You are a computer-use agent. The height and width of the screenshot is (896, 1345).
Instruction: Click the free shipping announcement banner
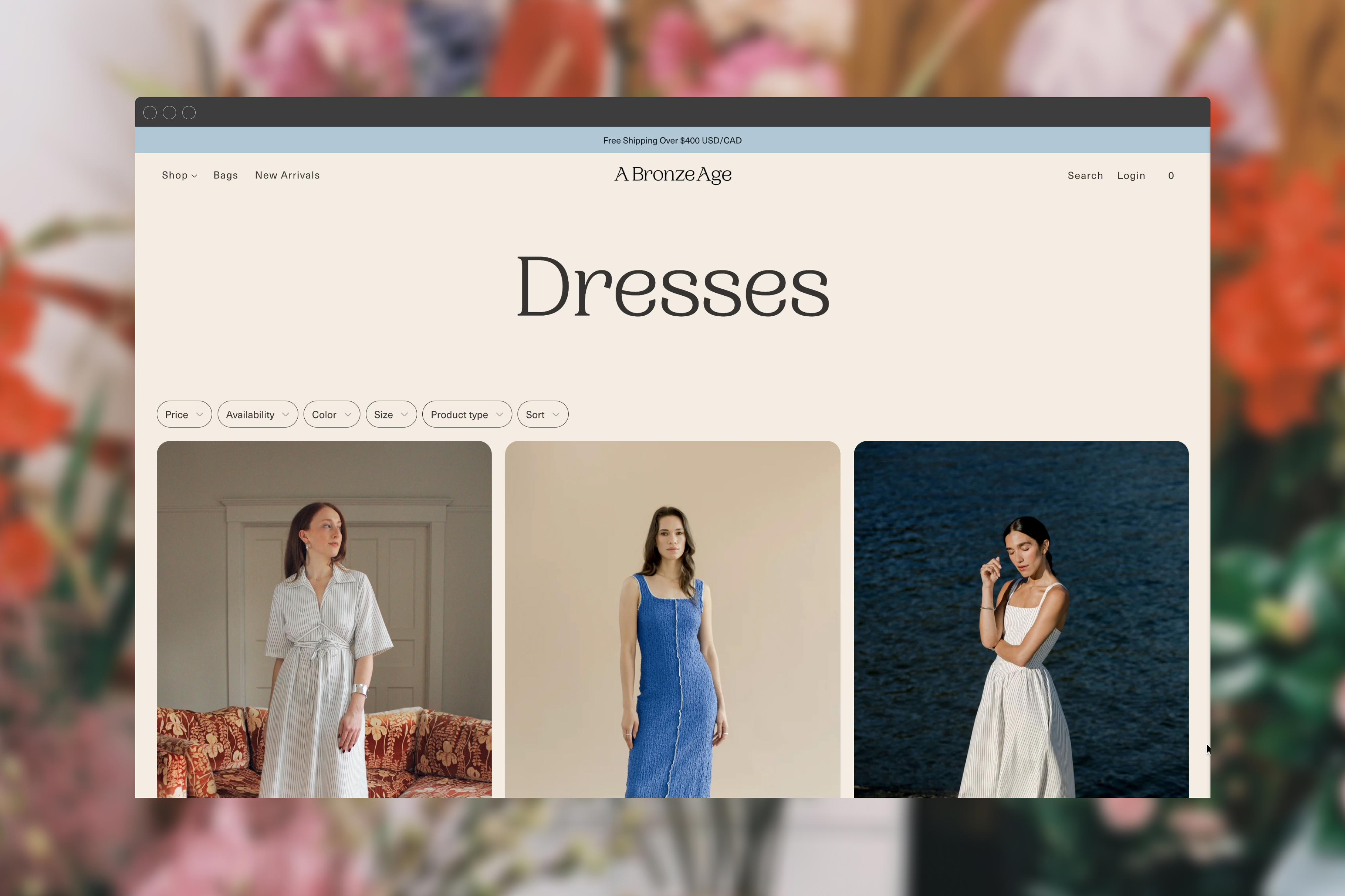[x=672, y=140]
